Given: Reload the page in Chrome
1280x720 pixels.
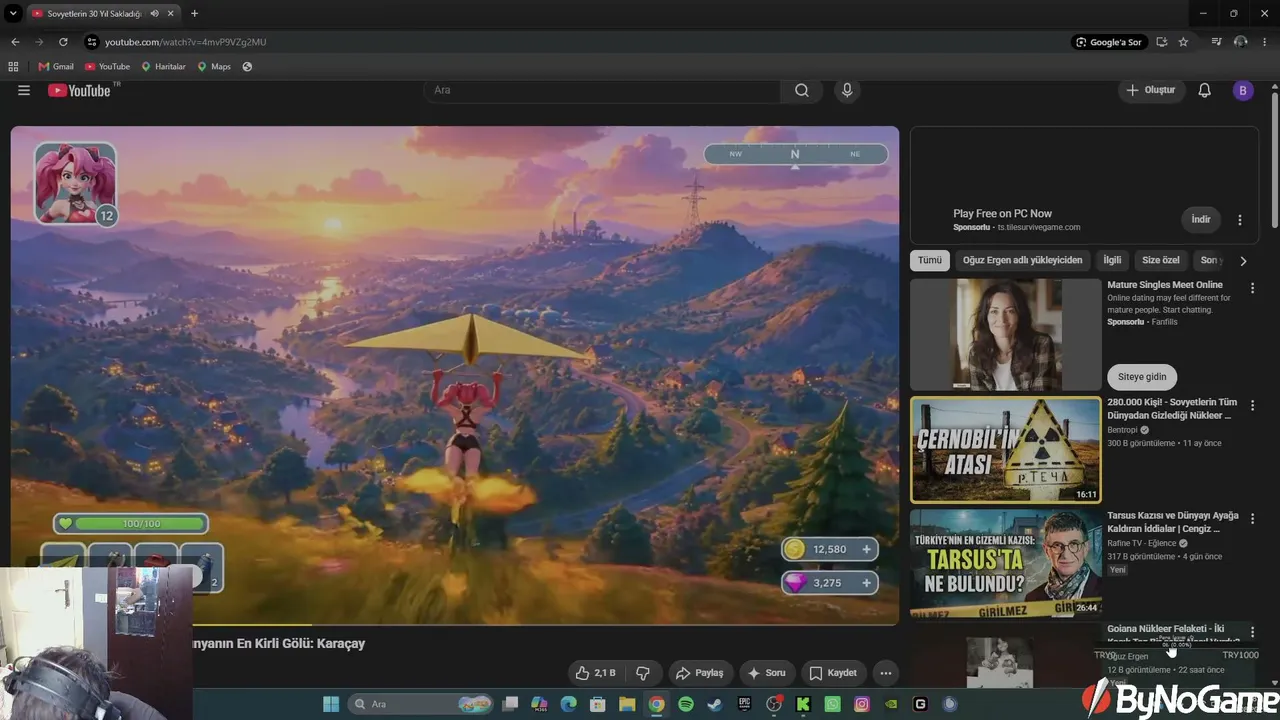Looking at the screenshot, I should point(63,42).
